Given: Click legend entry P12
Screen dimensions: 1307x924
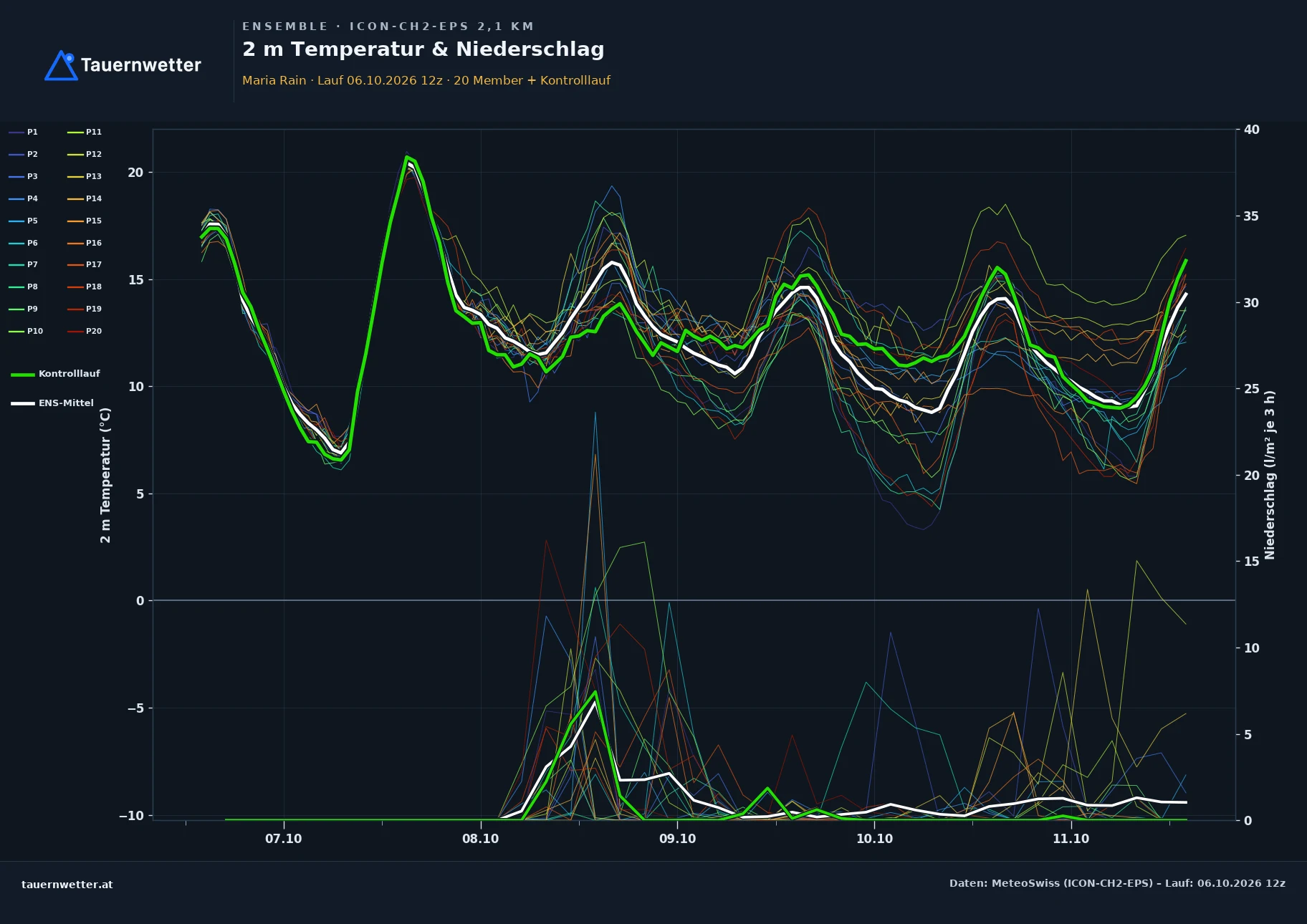Looking at the screenshot, I should (x=85, y=154).
